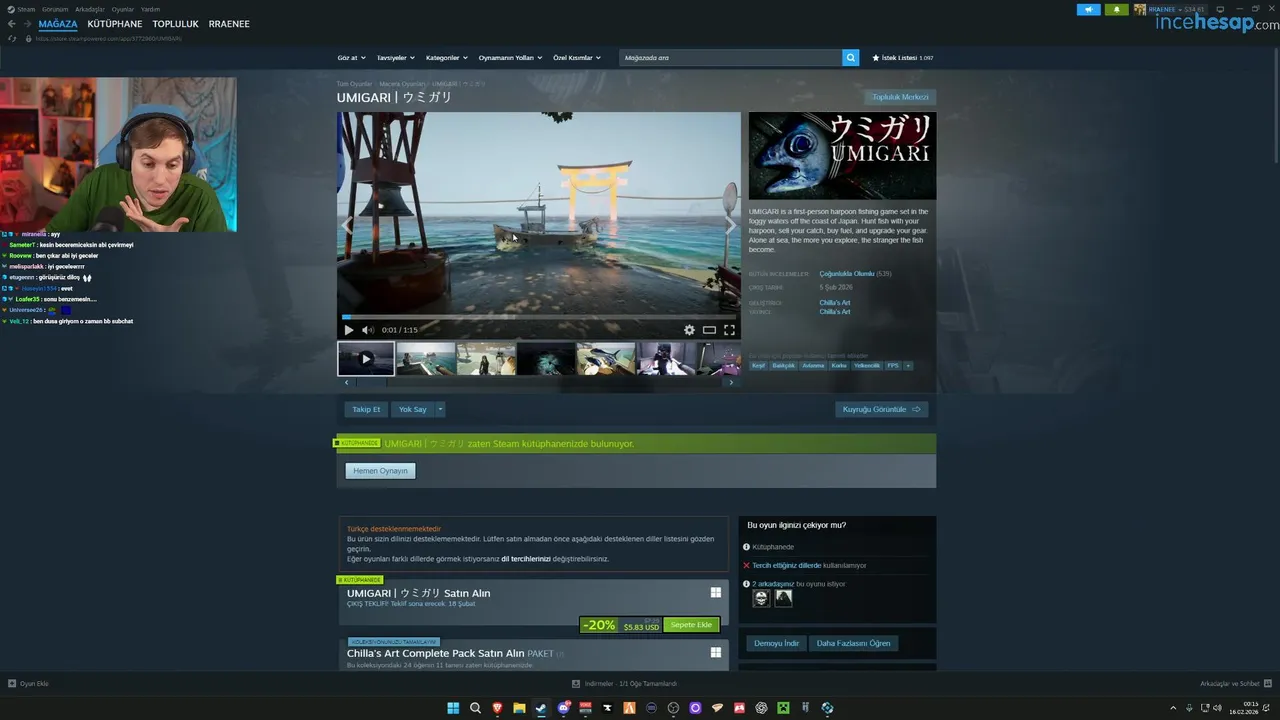The width and height of the screenshot is (1280, 720).
Task: Open File Explorer from taskbar
Action: point(519,708)
